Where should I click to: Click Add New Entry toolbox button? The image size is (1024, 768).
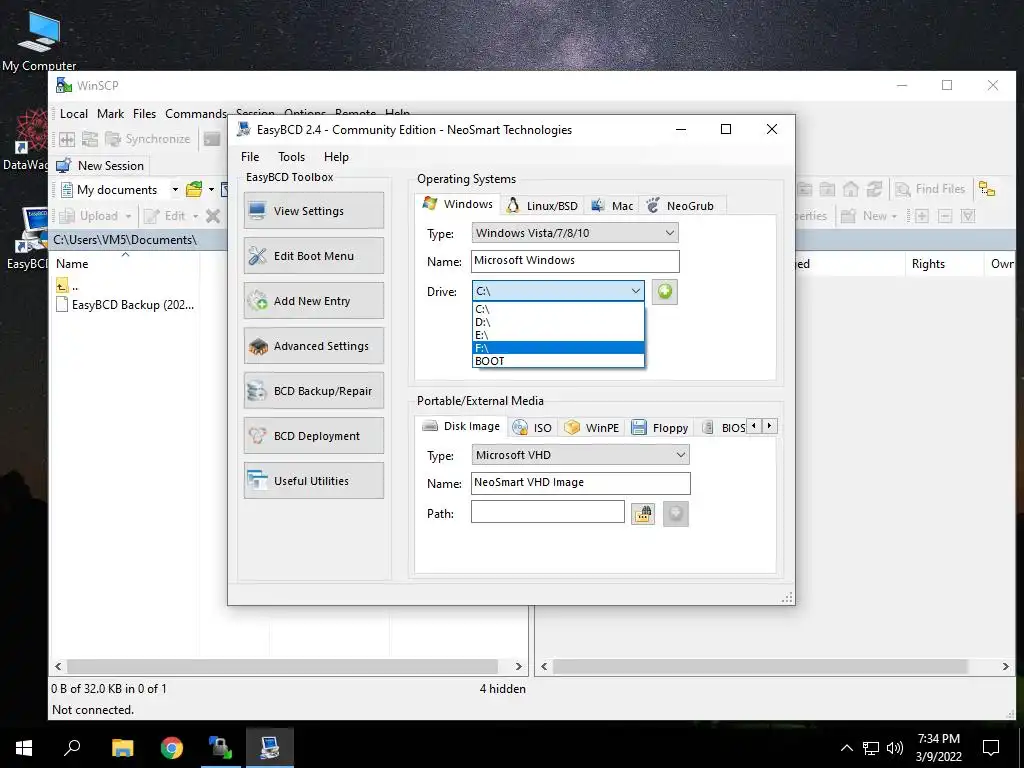[x=313, y=300]
